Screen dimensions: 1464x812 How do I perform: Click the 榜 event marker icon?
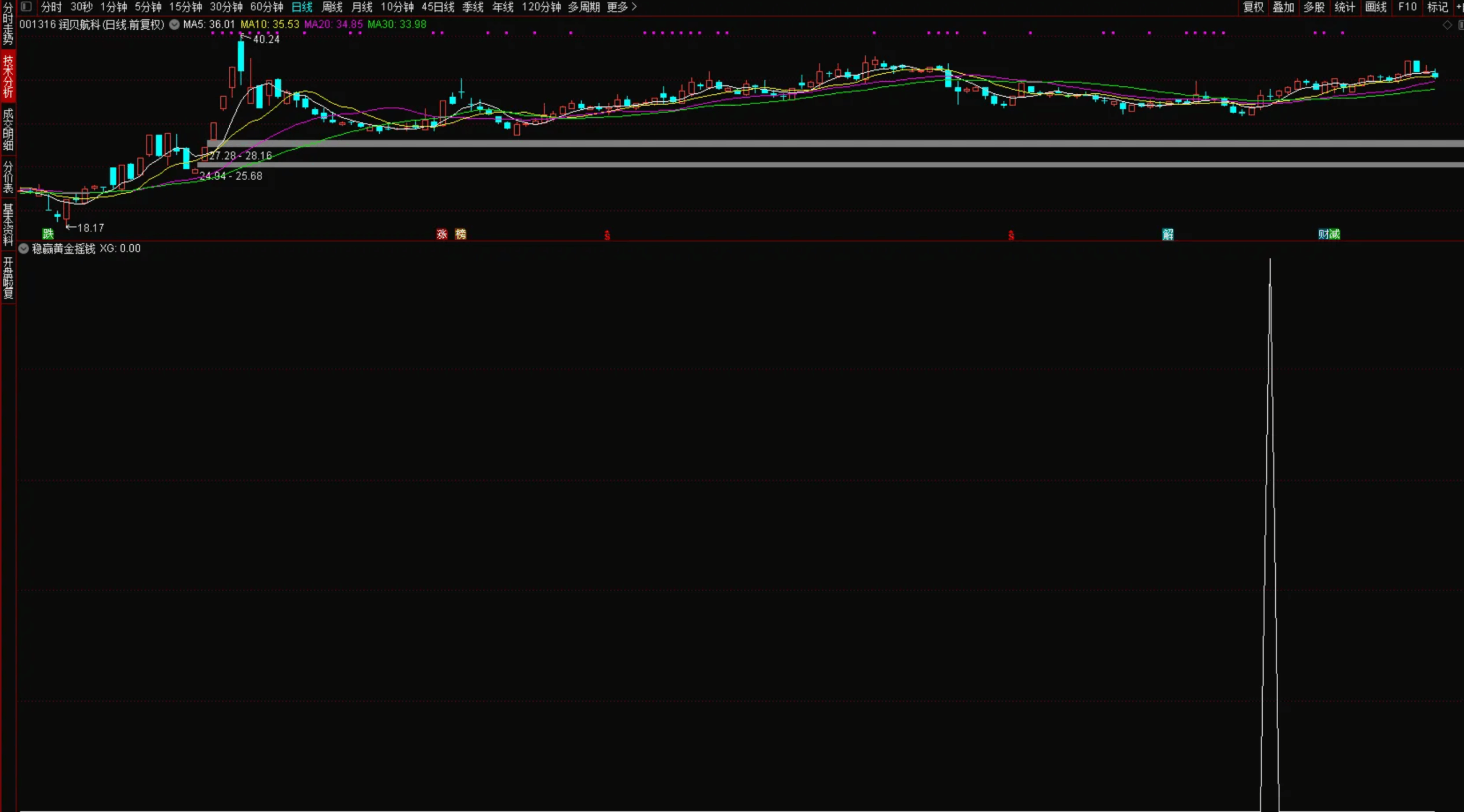(x=460, y=234)
